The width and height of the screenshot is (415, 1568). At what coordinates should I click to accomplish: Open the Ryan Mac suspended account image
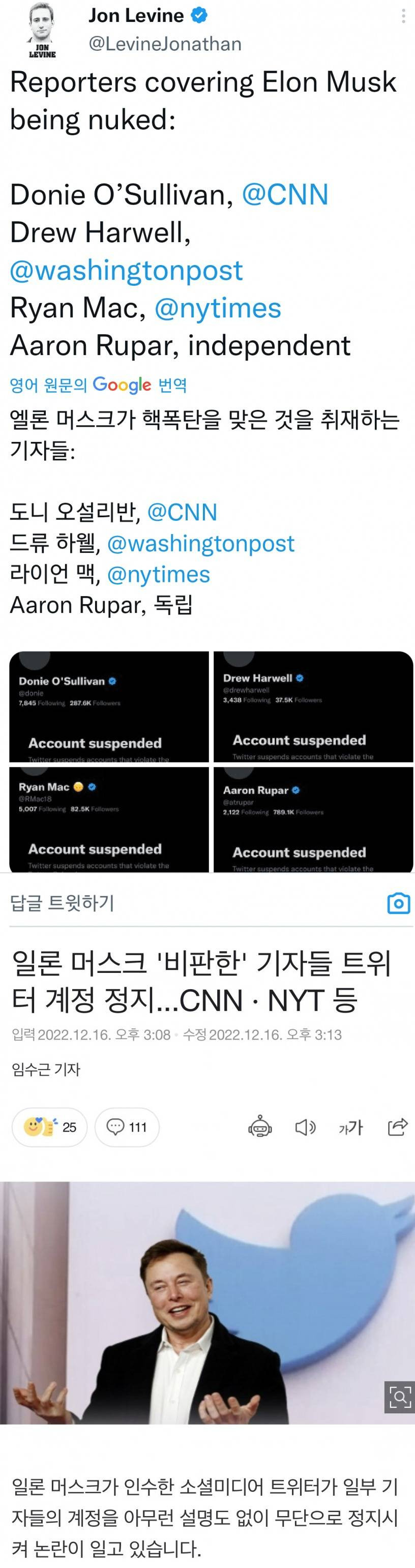(109, 819)
